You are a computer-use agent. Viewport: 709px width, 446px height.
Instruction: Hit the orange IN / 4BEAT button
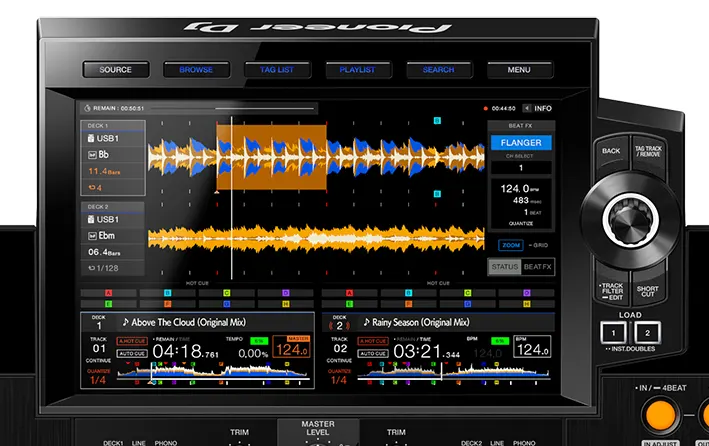click(x=661, y=415)
